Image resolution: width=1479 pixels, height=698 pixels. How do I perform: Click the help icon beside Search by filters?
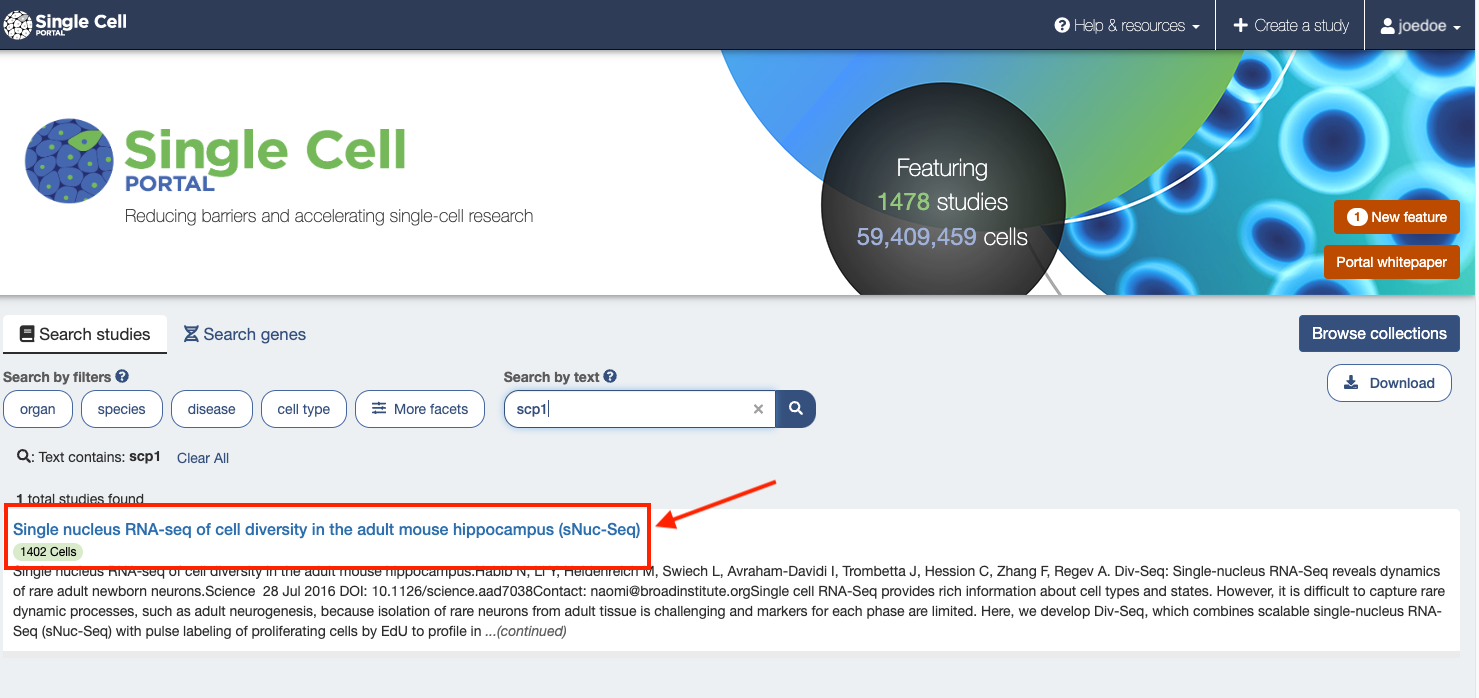(x=122, y=377)
